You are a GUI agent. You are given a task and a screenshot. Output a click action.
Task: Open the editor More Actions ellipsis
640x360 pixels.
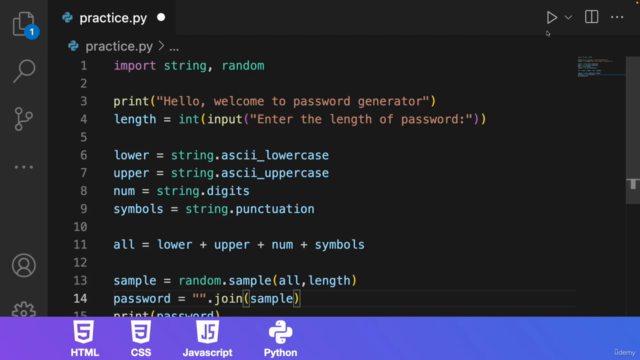[x=617, y=17]
